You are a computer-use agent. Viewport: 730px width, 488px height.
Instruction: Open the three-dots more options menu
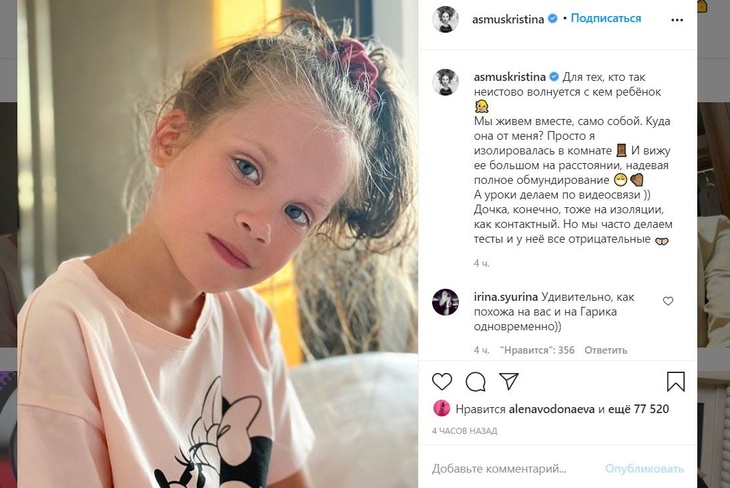click(x=677, y=20)
